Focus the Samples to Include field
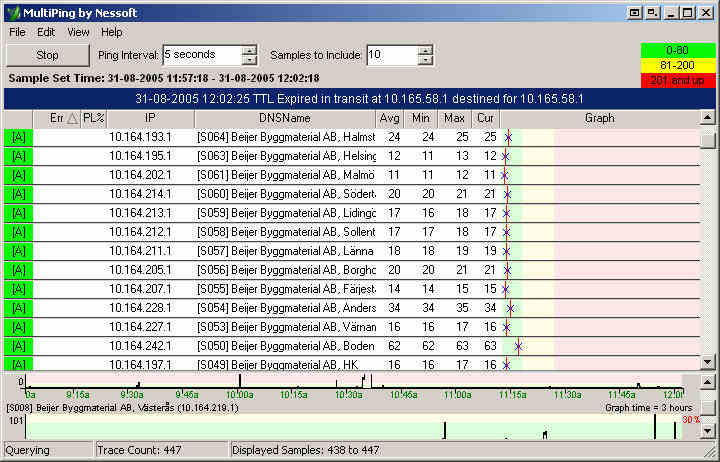The width and height of the screenshot is (720, 462). click(392, 55)
